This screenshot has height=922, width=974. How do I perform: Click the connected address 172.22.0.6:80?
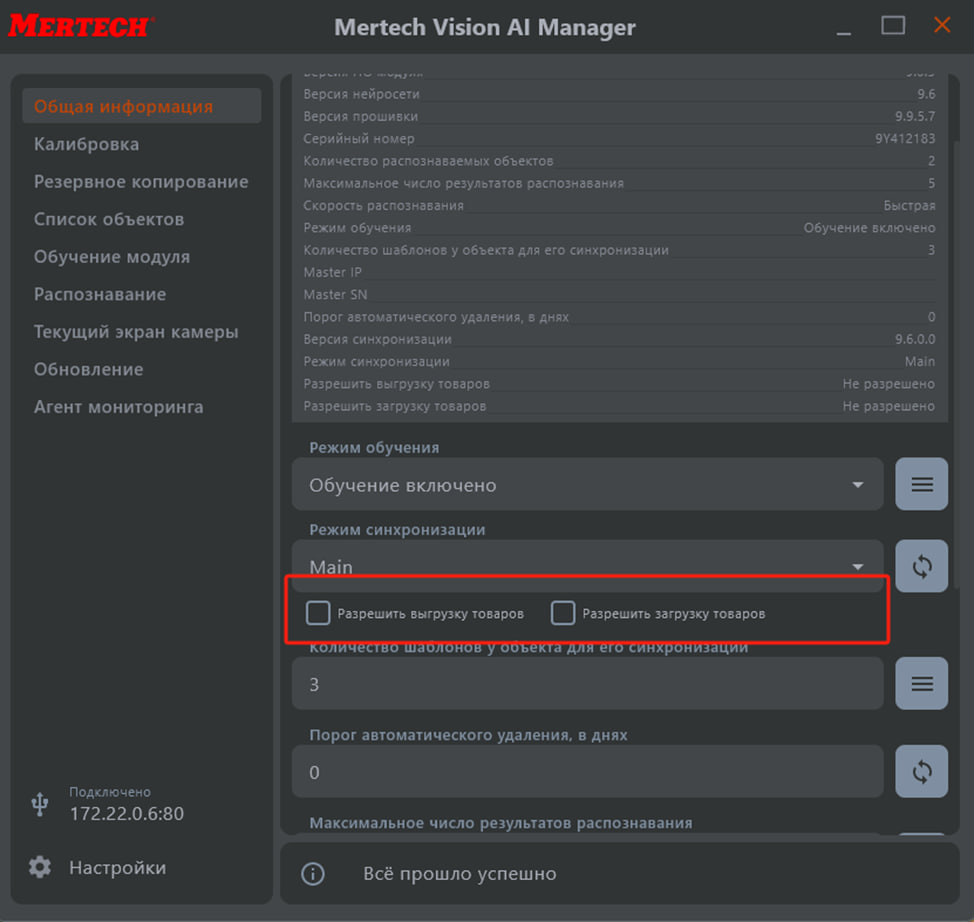point(126,813)
